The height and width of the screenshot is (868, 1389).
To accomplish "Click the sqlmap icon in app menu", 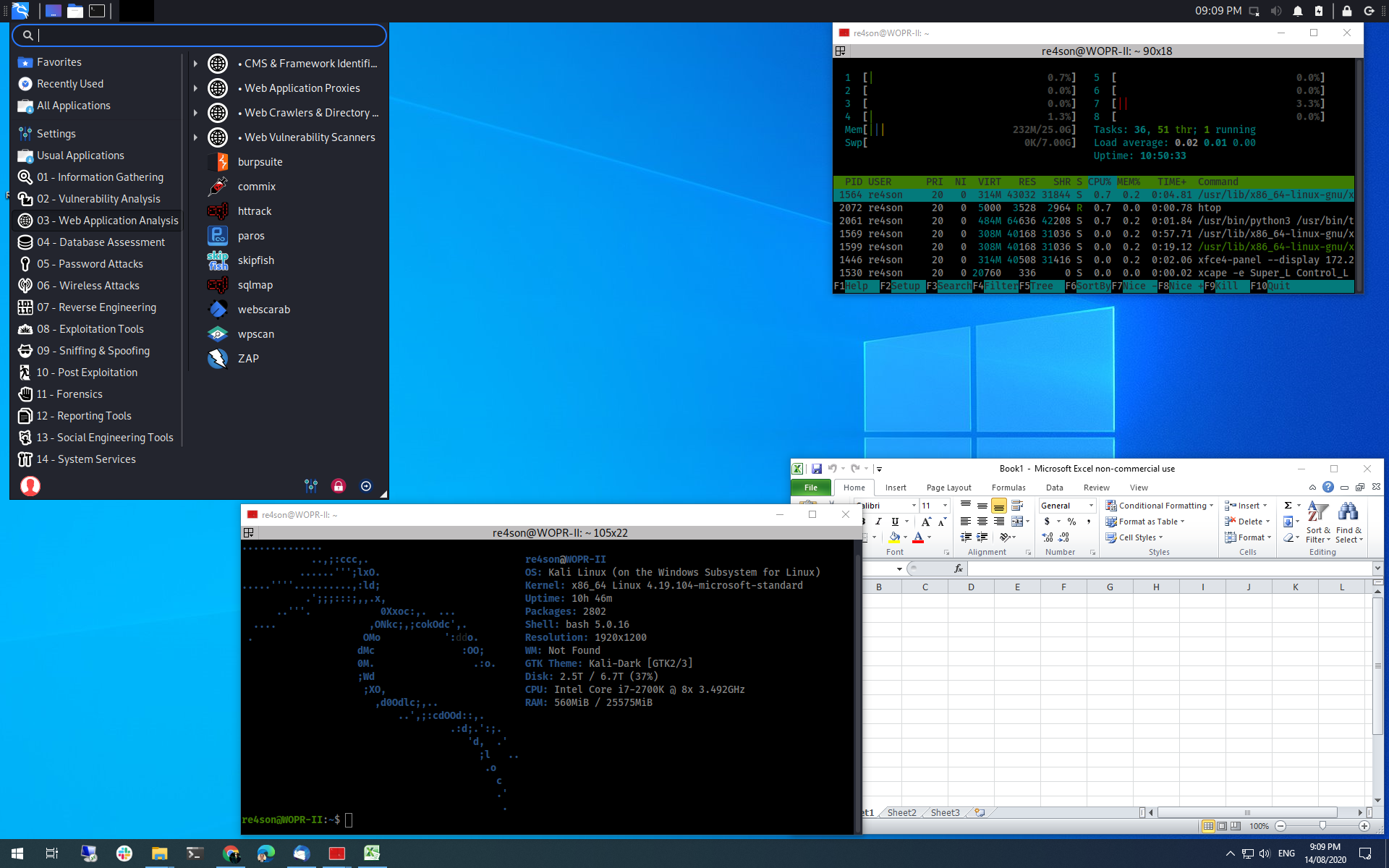I will point(217,284).
